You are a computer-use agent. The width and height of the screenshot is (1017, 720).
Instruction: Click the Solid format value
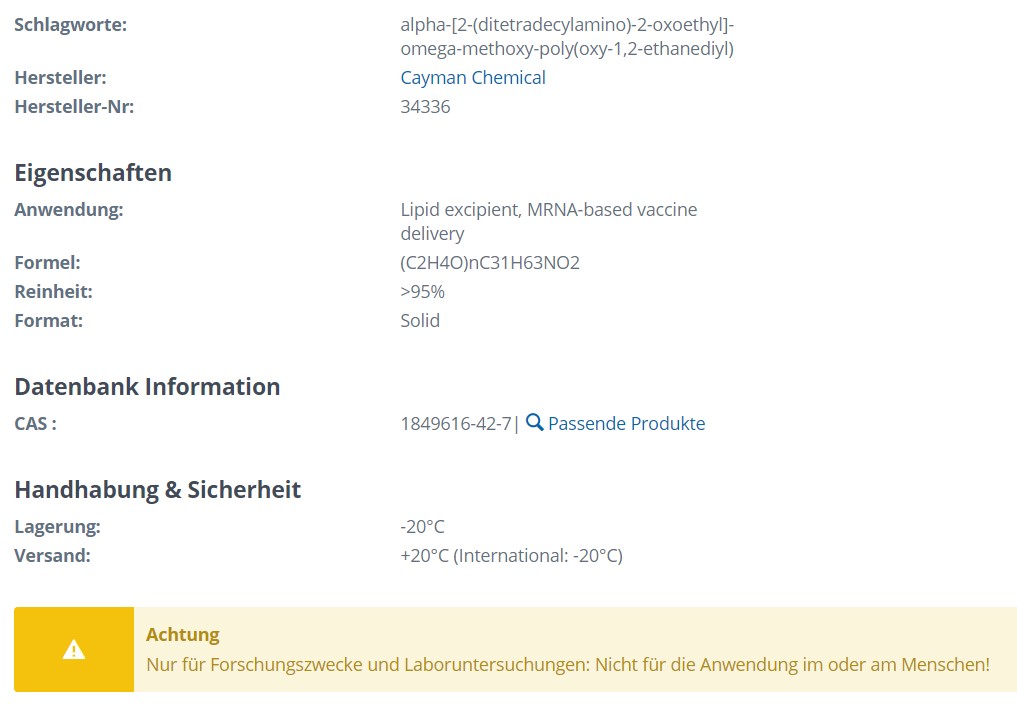pos(420,320)
